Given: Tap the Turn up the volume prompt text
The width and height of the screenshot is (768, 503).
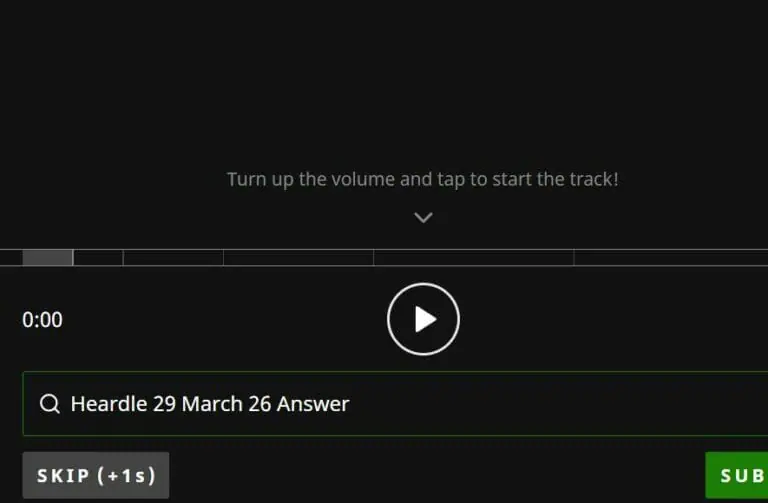Looking at the screenshot, I should 423,179.
